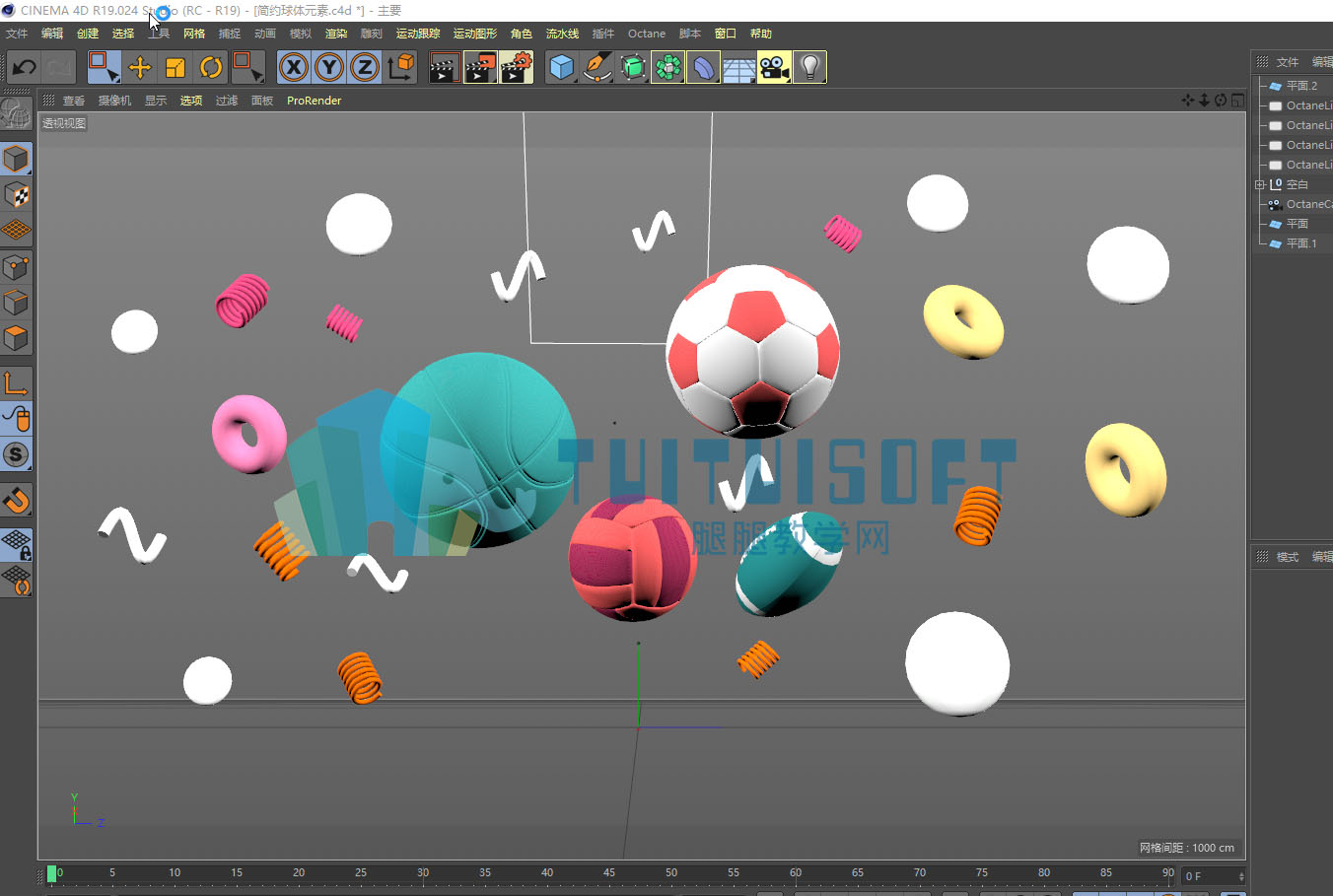This screenshot has height=896, width=1333.
Task: Open the 渲染 menu
Action: pos(336,34)
